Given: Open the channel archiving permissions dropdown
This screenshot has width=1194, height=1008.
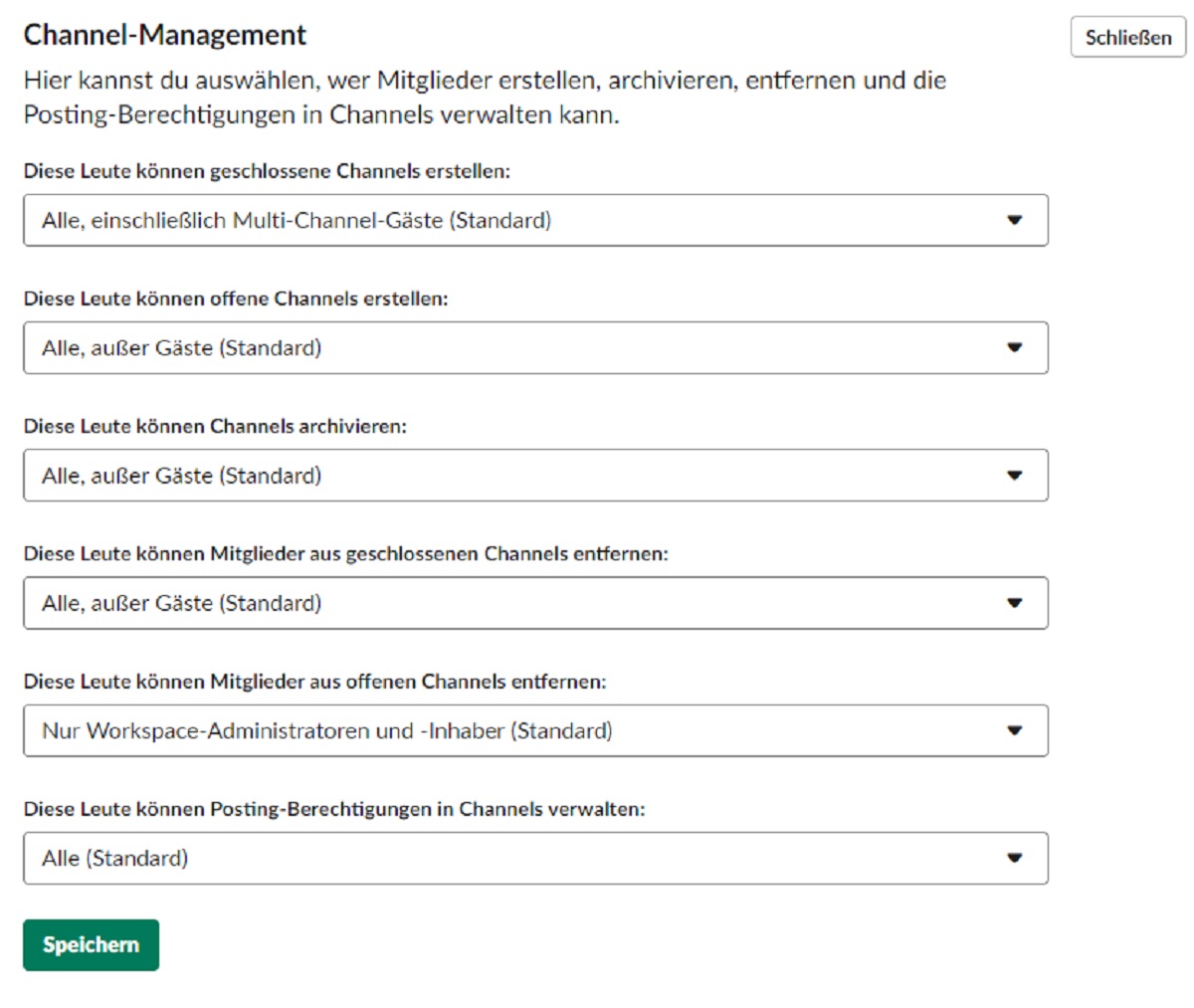Looking at the screenshot, I should [x=535, y=475].
